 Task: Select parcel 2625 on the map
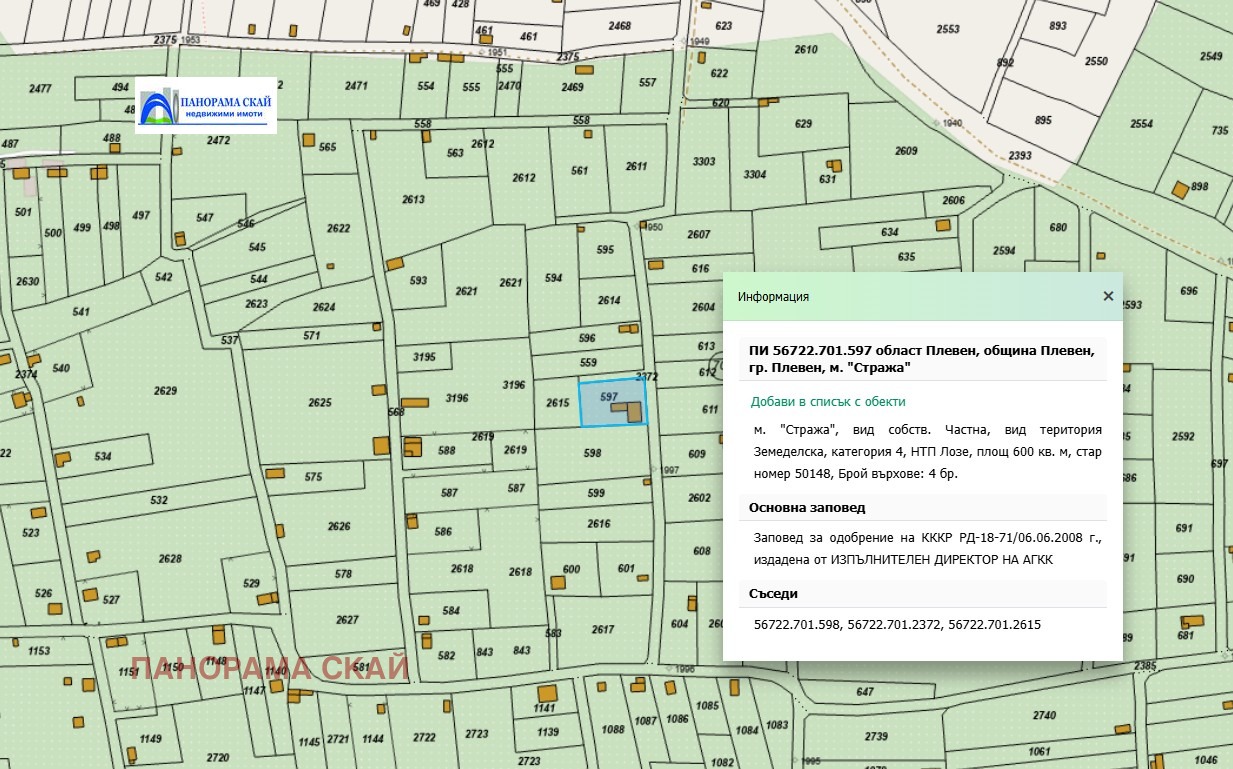[x=319, y=402]
